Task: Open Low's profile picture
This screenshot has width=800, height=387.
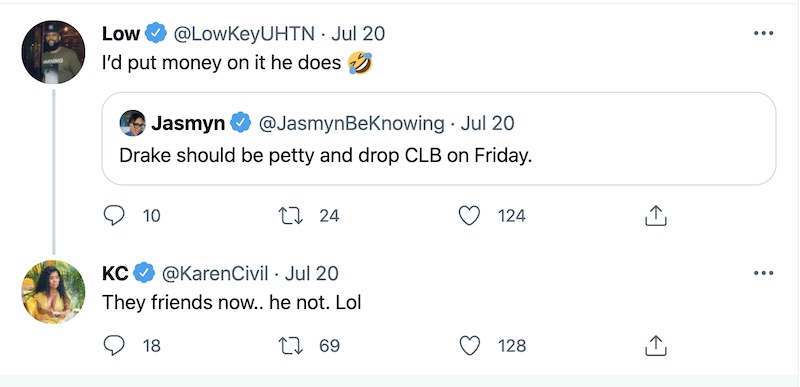Action: click(x=53, y=52)
